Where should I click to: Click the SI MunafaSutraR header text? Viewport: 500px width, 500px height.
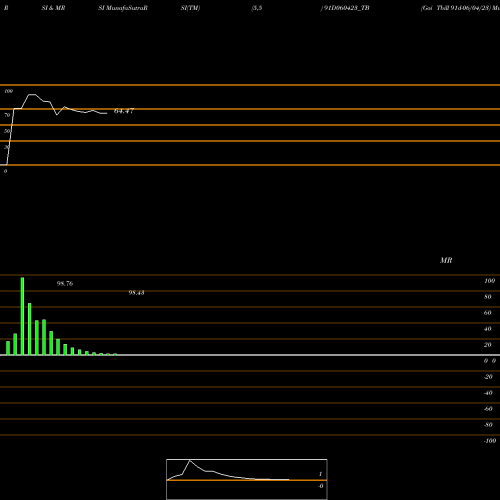coord(123,8)
